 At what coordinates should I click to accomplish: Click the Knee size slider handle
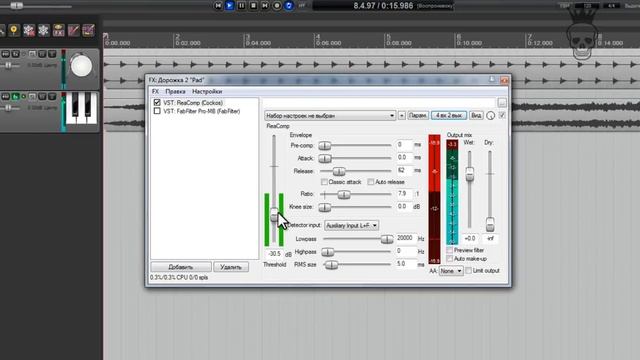324,208
